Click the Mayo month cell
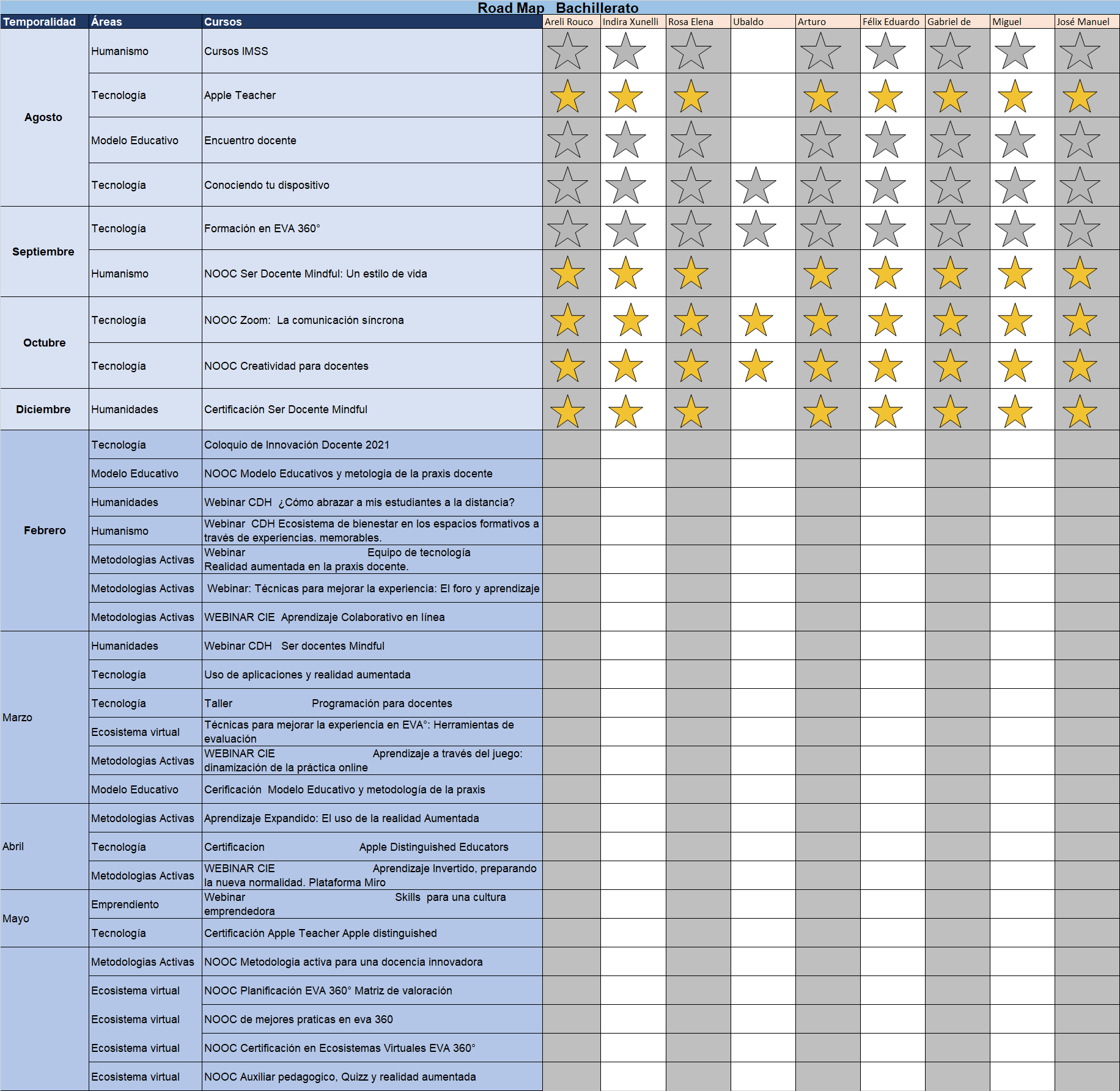 coord(45,919)
